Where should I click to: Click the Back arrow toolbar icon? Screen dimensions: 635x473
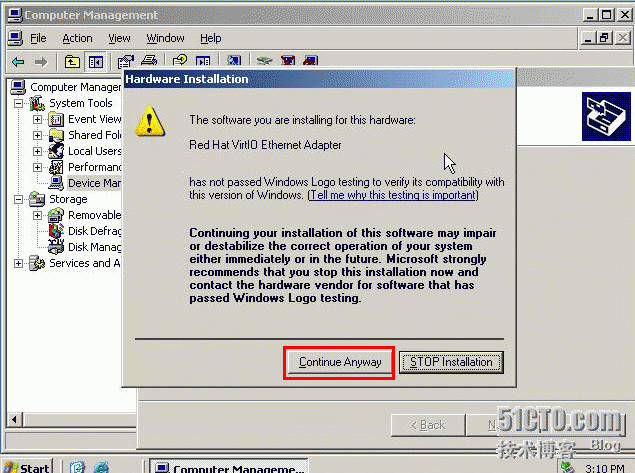pos(18,62)
